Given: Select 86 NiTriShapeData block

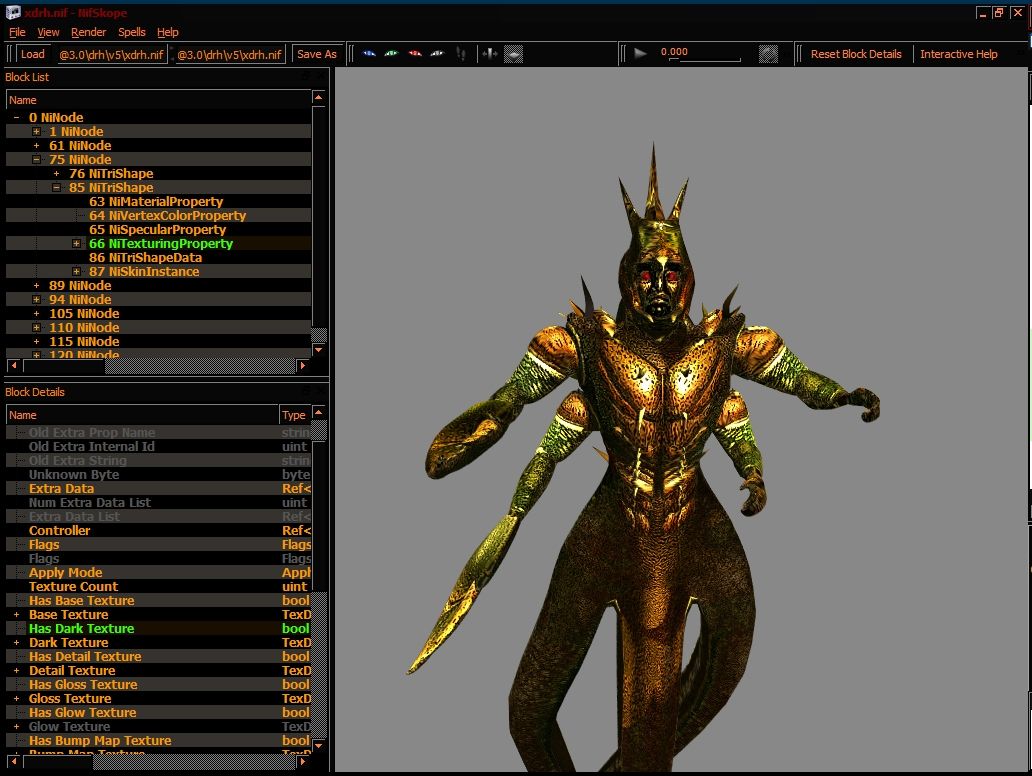Looking at the screenshot, I should (x=145, y=257).
